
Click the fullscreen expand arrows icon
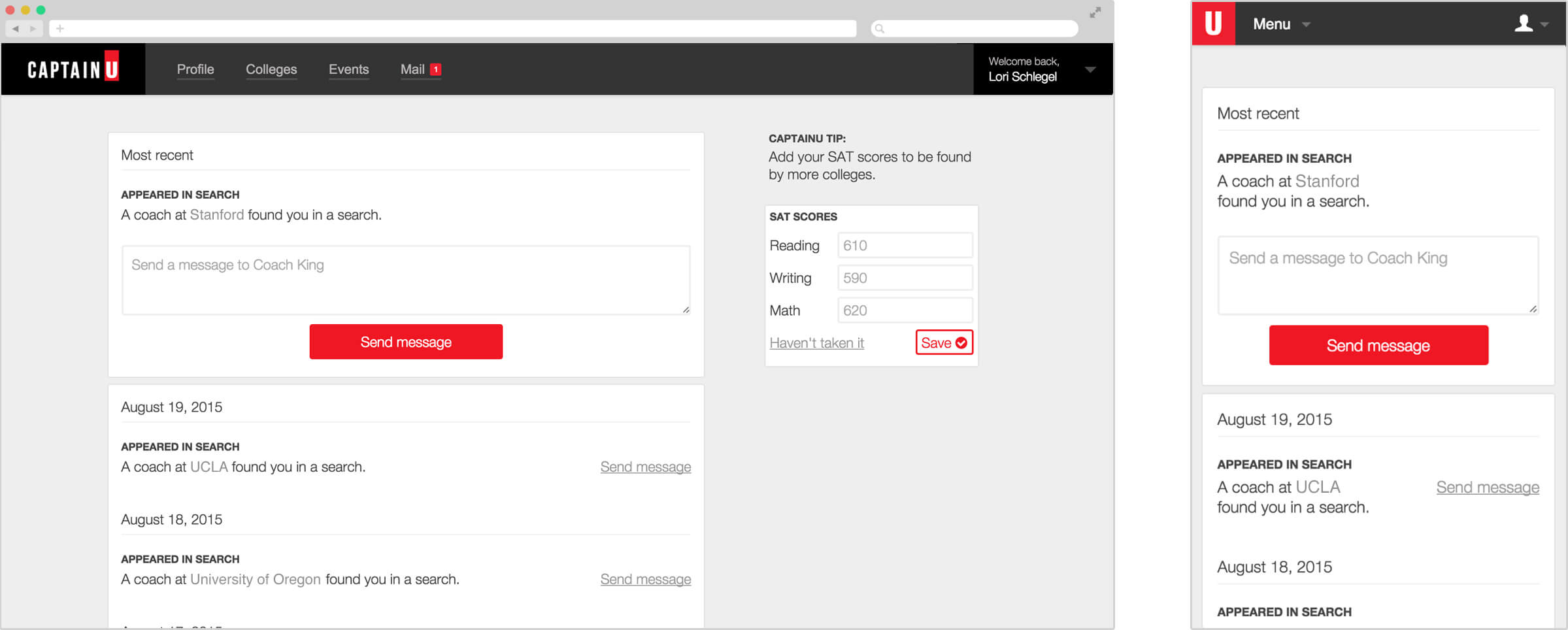[x=1095, y=12]
